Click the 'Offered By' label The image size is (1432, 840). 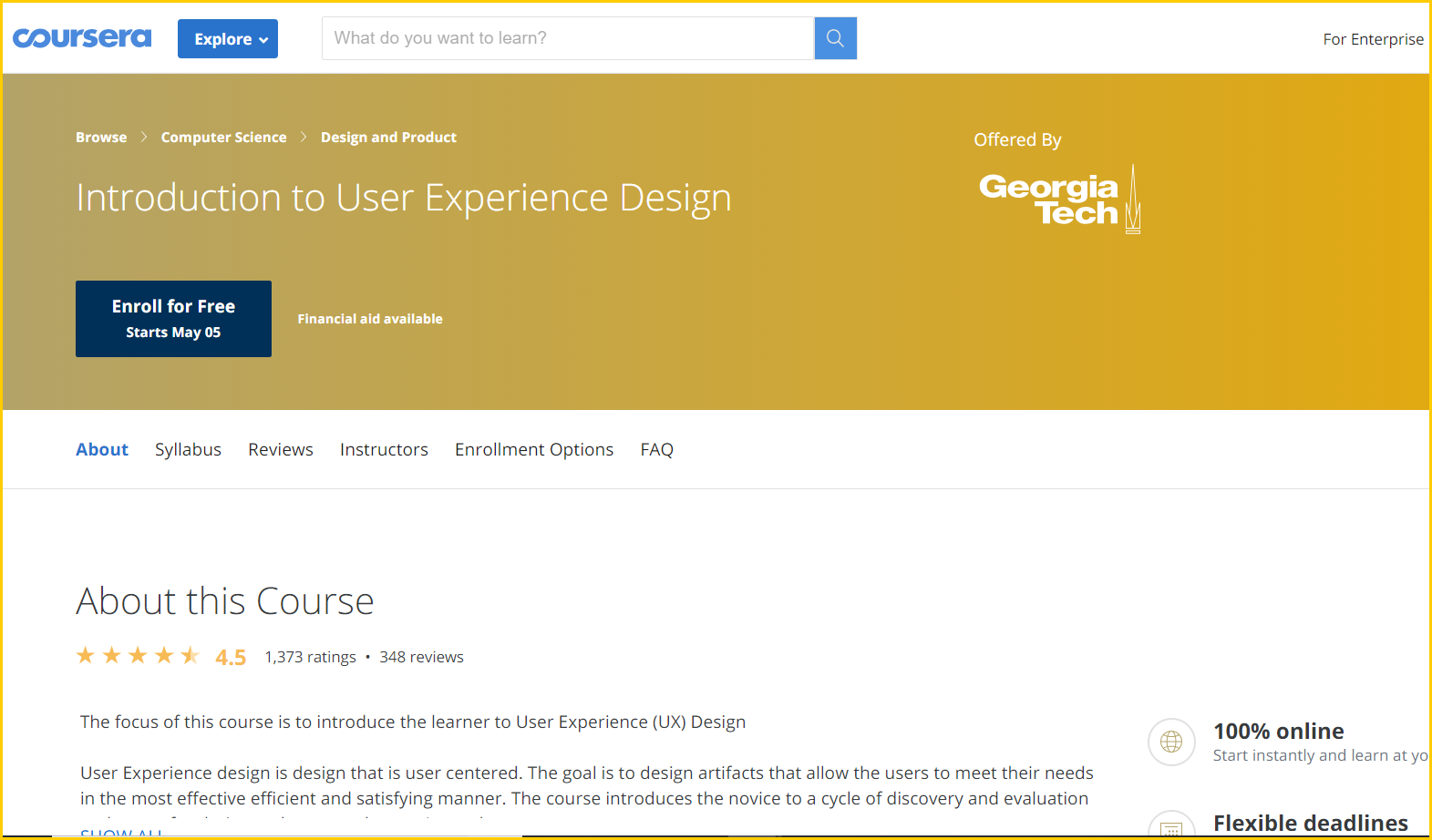1017,139
